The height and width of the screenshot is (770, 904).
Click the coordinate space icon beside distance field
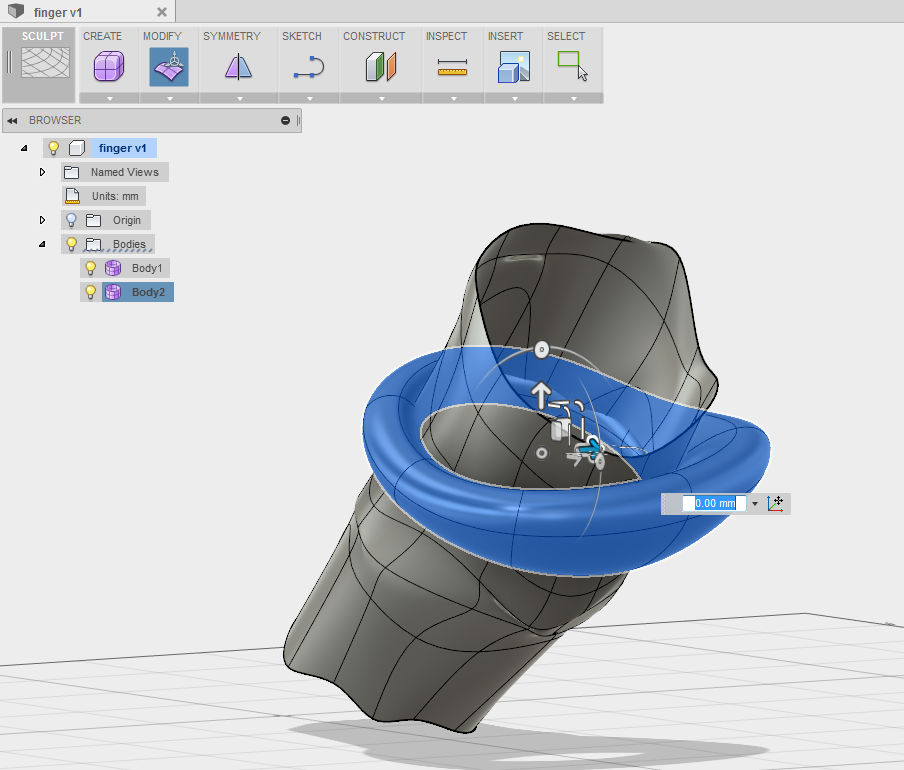[776, 503]
